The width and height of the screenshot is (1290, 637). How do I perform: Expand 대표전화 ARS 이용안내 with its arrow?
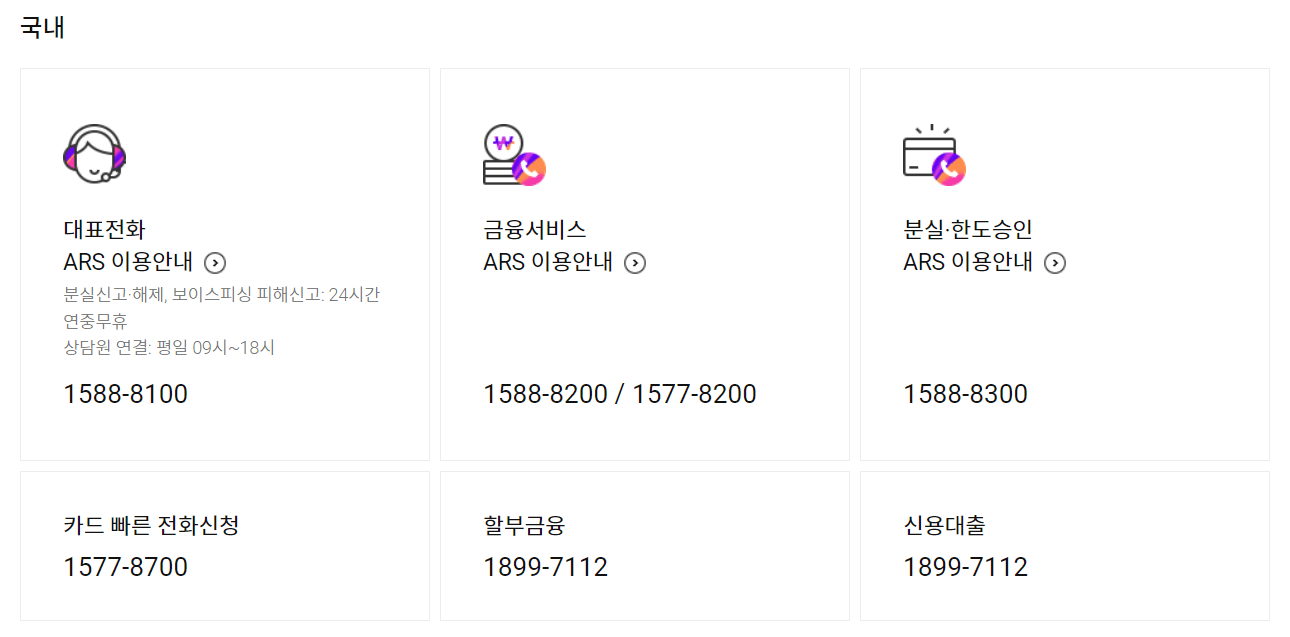tap(216, 263)
